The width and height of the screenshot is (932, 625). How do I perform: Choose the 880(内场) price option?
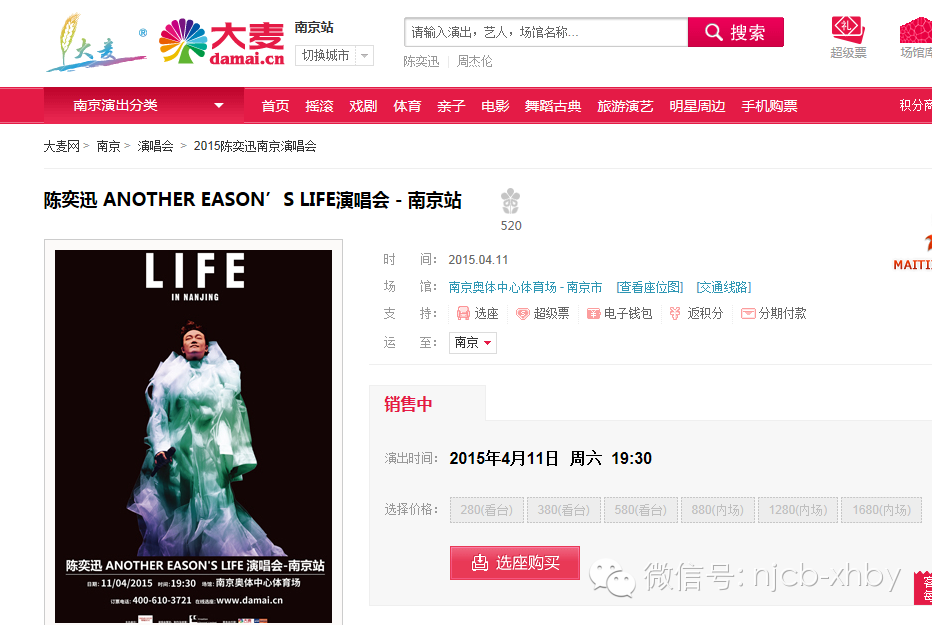[x=717, y=510]
